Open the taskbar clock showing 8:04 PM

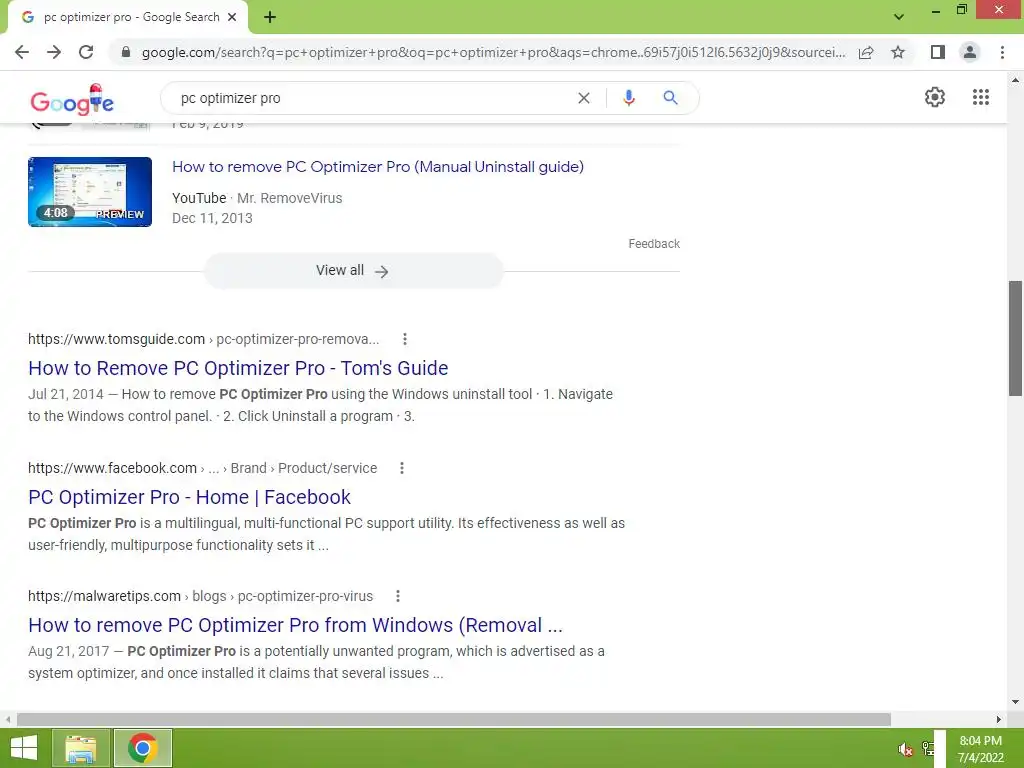point(980,749)
